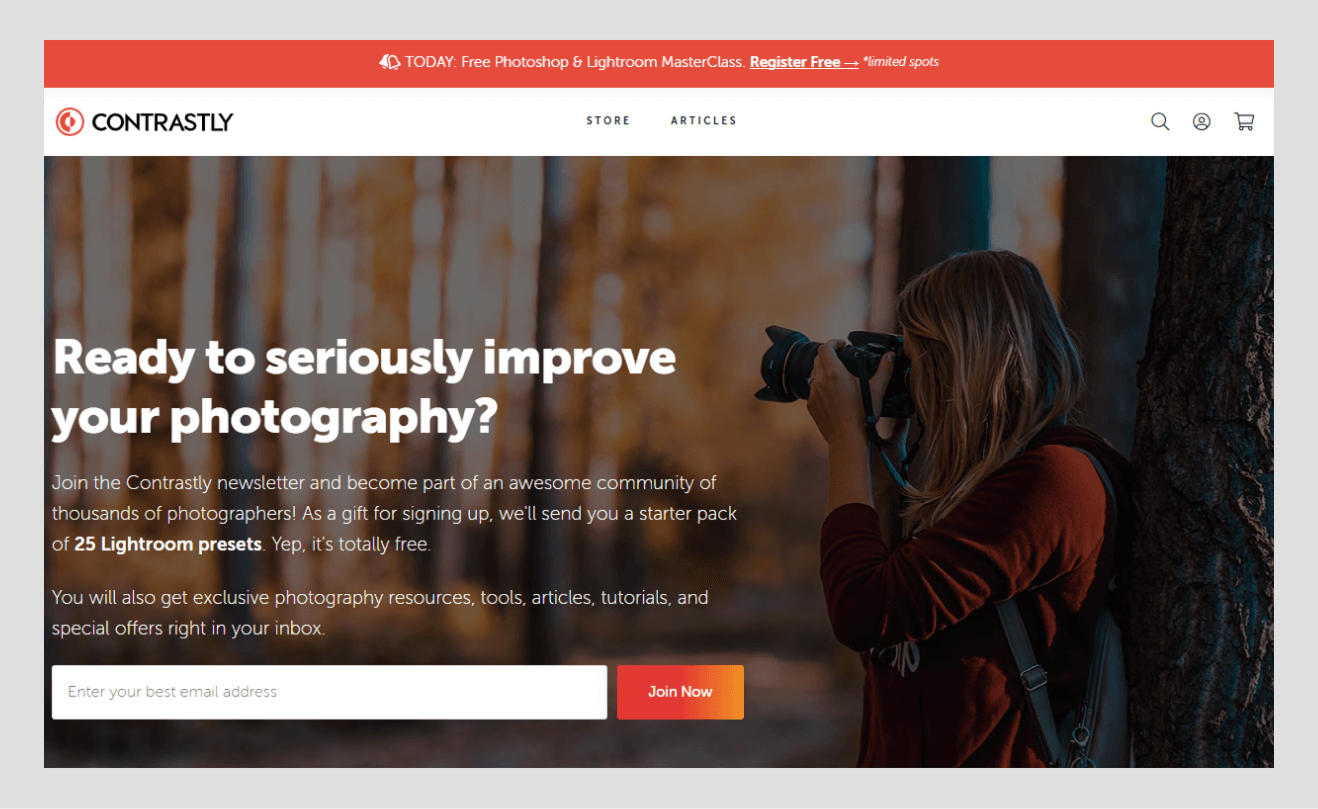Image resolution: width=1318 pixels, height=809 pixels.
Task: Open the ARTICLES menu item
Action: pyautogui.click(x=703, y=121)
